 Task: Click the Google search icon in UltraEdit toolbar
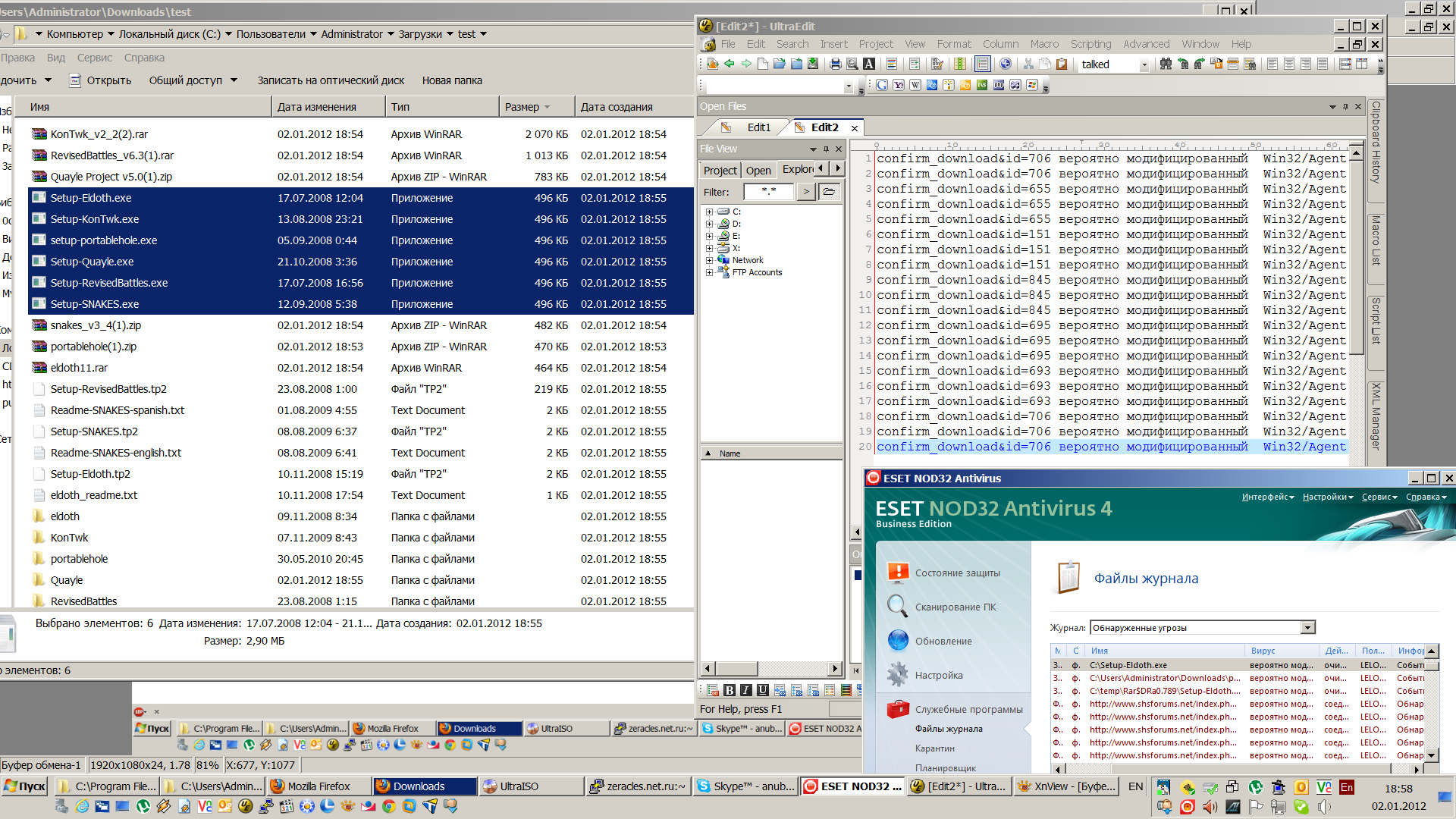[882, 86]
